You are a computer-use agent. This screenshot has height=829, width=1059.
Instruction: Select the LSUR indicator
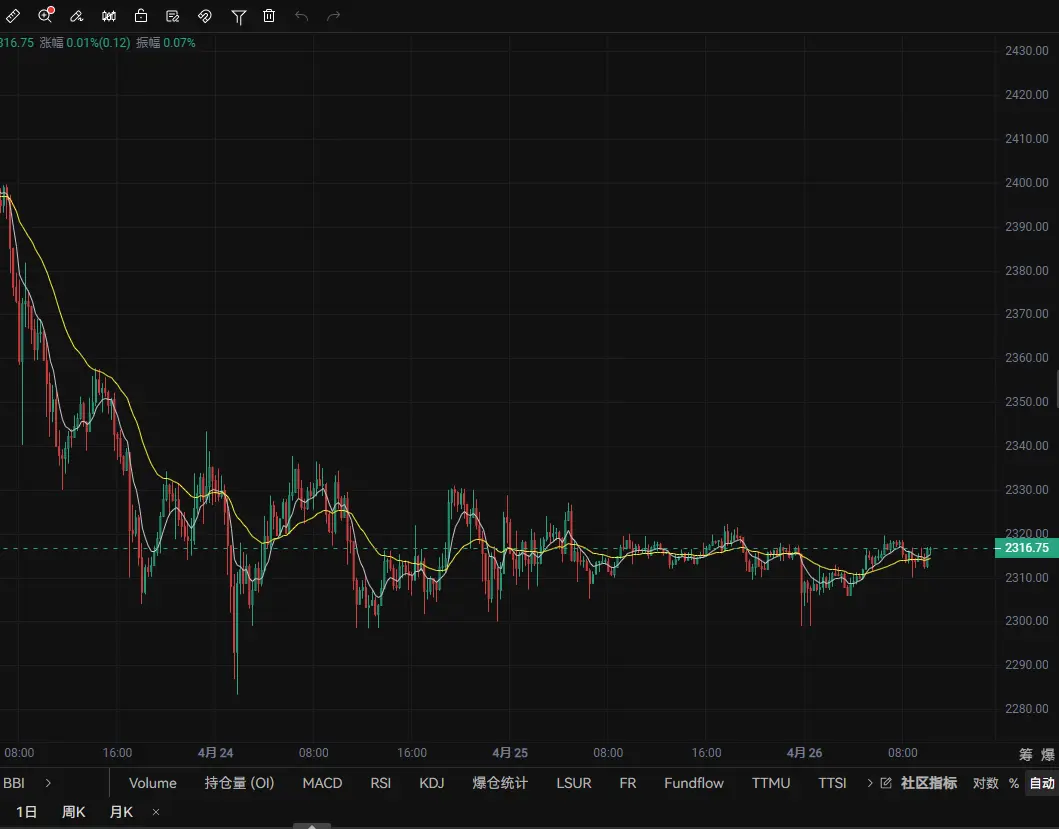pyautogui.click(x=573, y=783)
